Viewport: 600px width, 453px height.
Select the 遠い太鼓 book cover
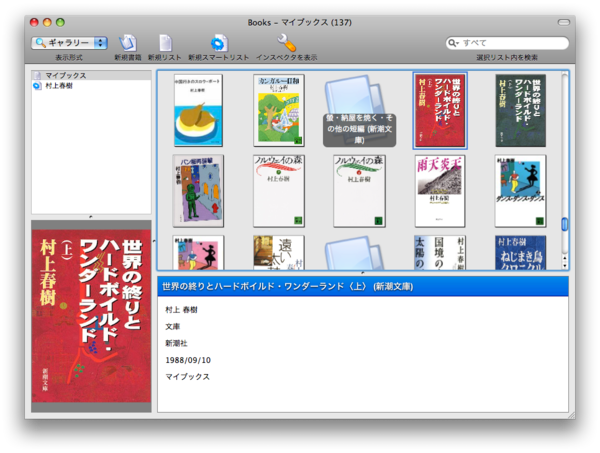pyautogui.click(x=279, y=253)
